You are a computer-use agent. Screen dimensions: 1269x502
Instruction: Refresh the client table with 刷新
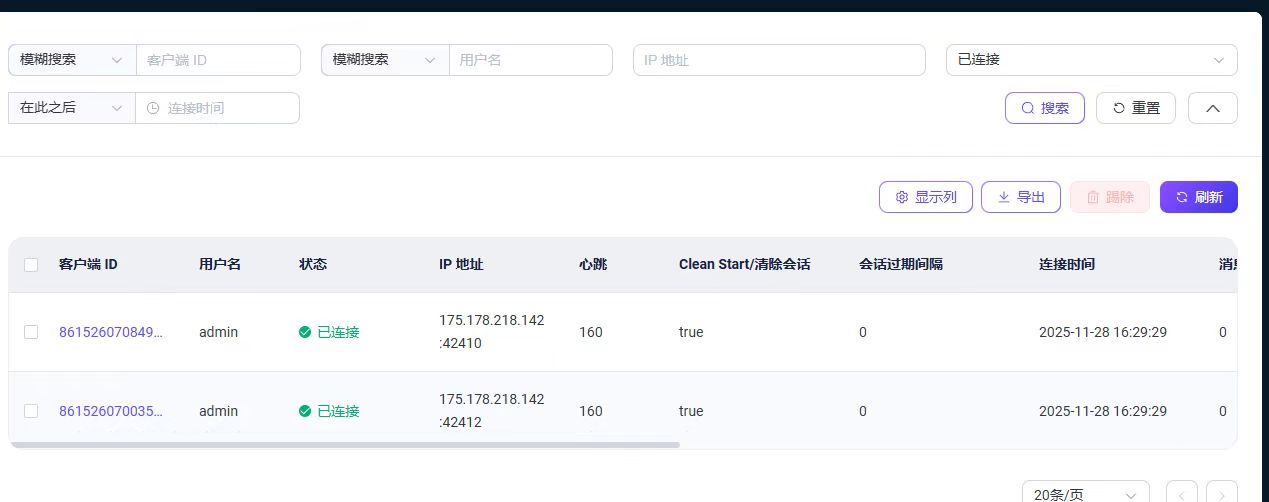(x=1198, y=197)
